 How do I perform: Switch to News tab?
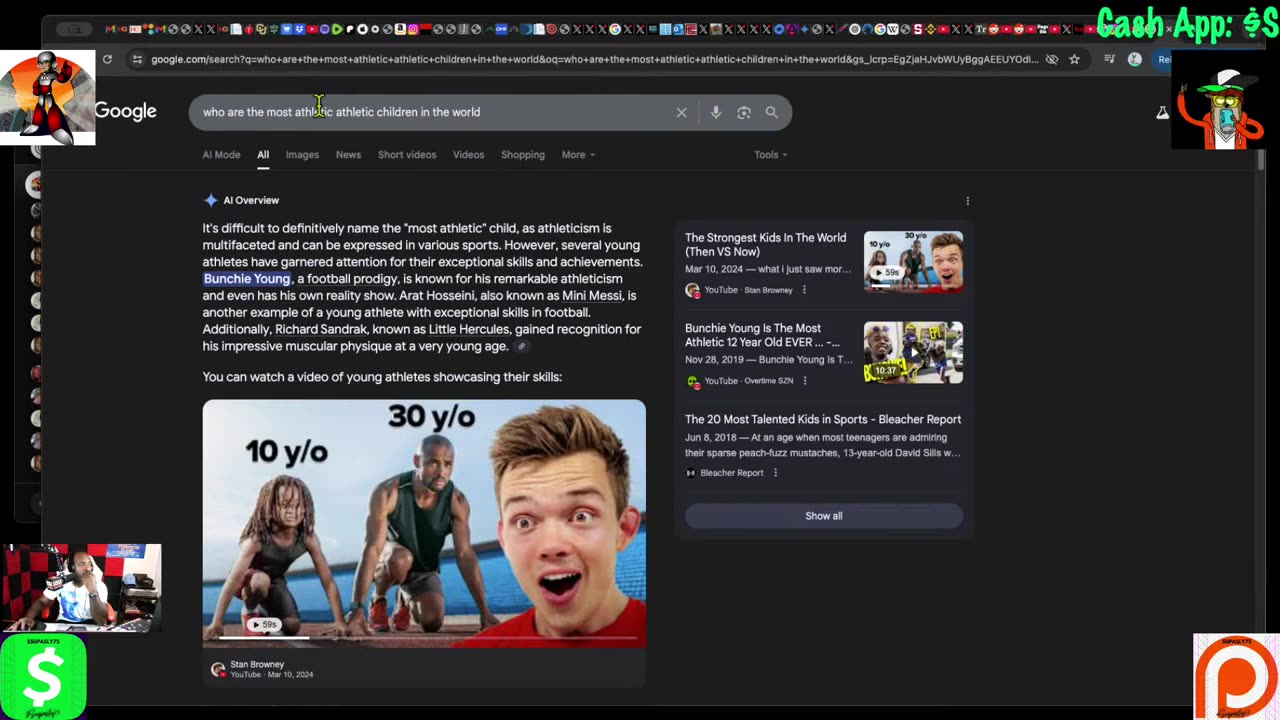[x=348, y=155]
